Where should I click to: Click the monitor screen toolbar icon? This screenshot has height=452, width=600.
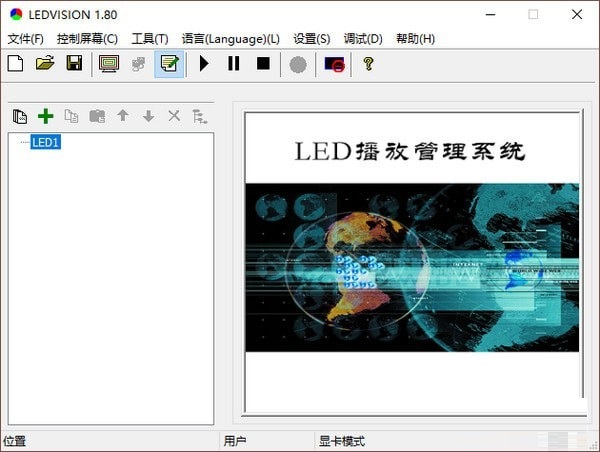click(109, 64)
